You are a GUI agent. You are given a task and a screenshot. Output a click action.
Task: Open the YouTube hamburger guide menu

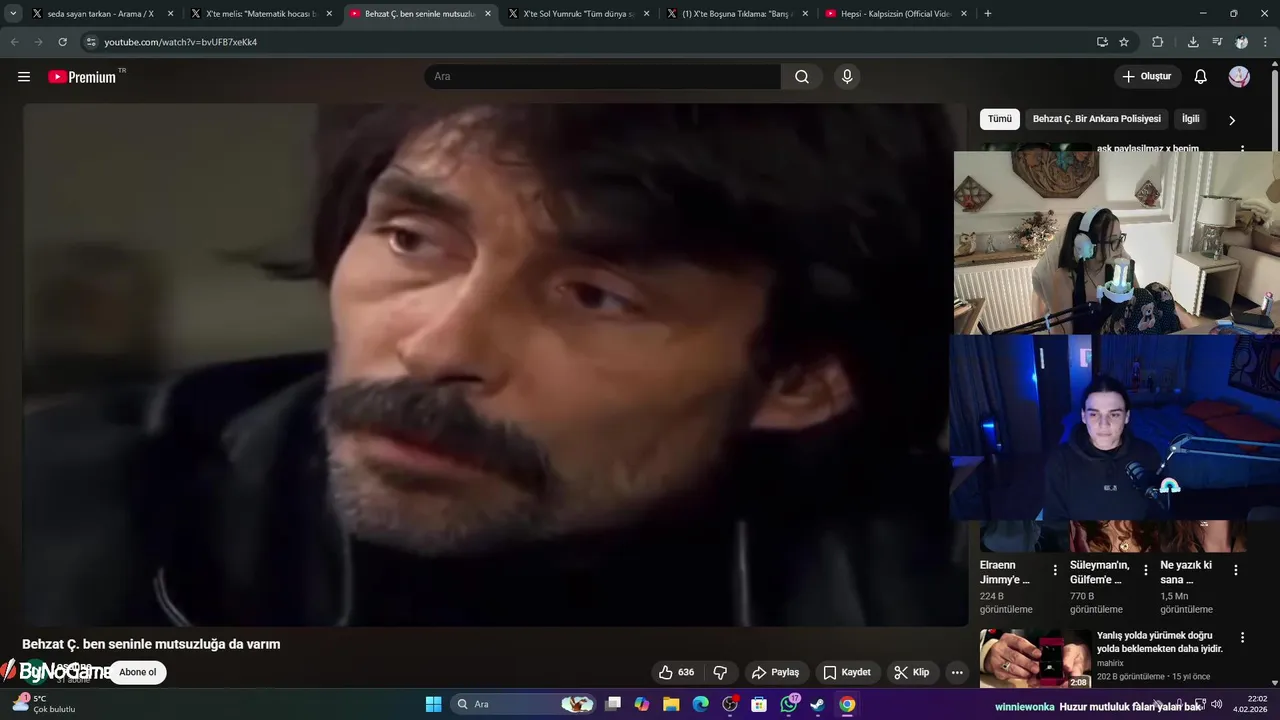pos(24,77)
